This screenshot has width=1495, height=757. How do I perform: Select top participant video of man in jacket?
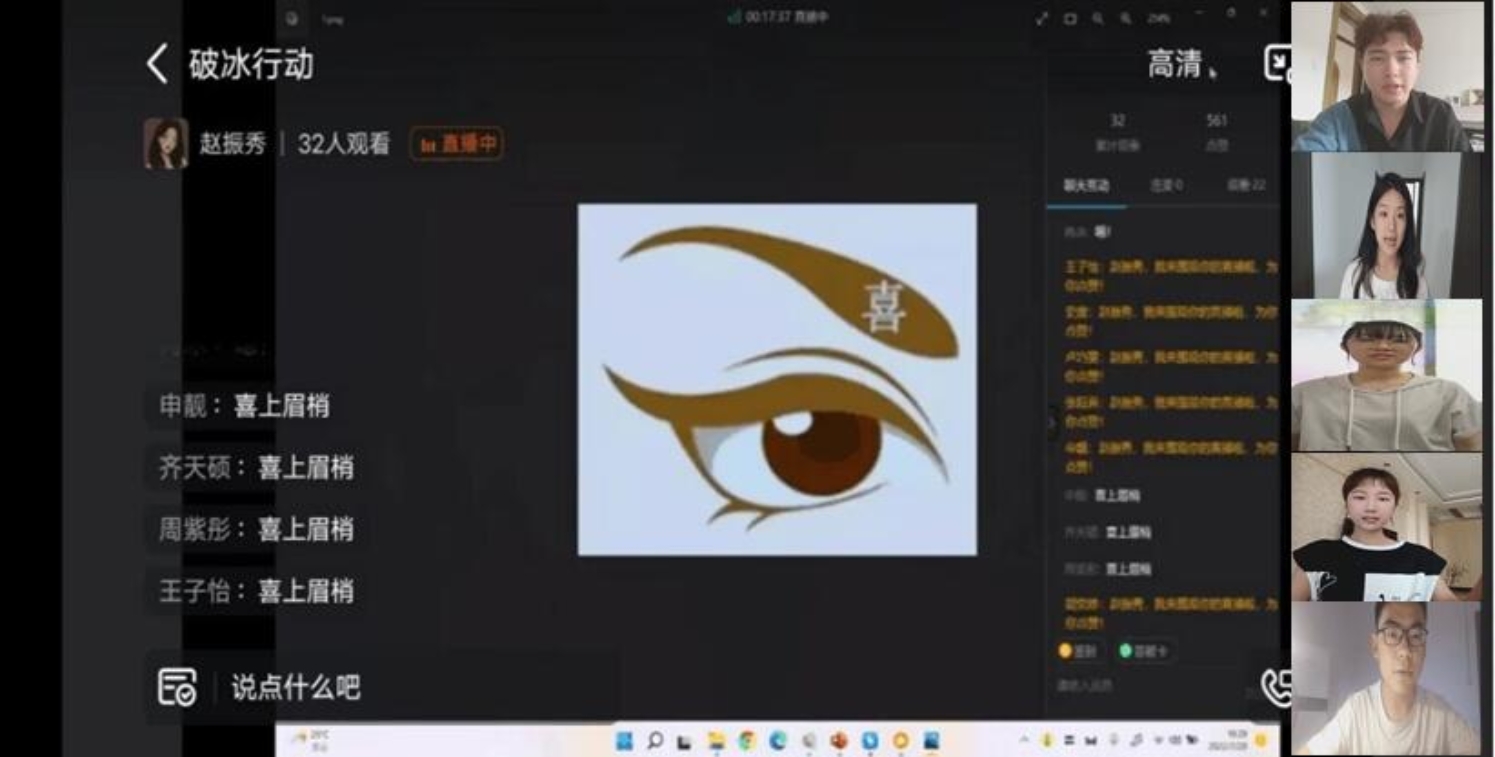[x=1386, y=77]
